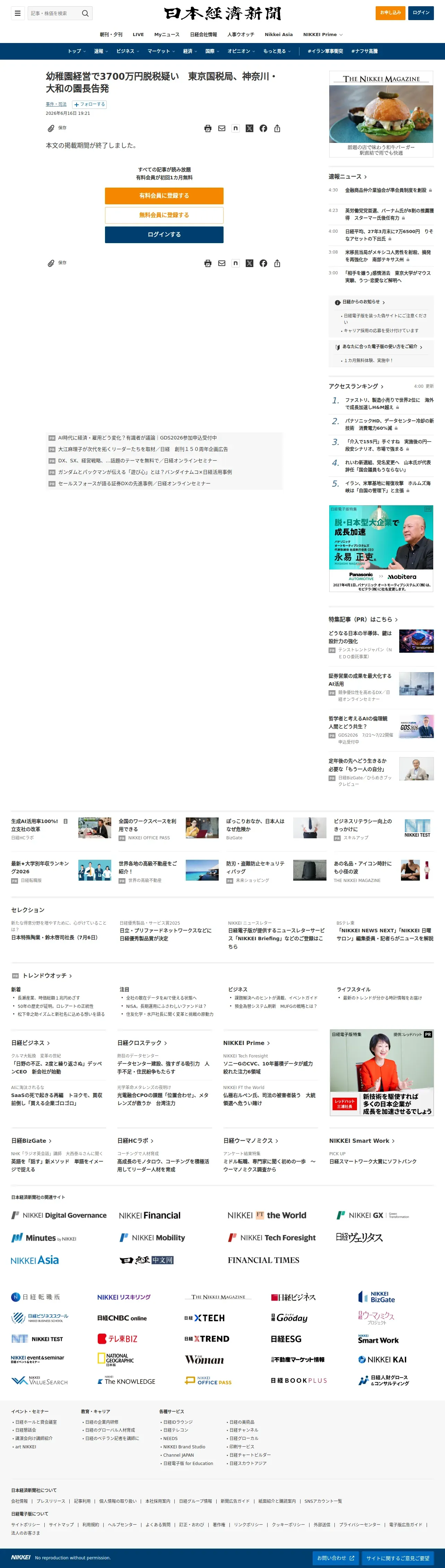The image size is (445, 1568).
Task: Share on X using icon below ログインする button
Action: click(249, 264)
